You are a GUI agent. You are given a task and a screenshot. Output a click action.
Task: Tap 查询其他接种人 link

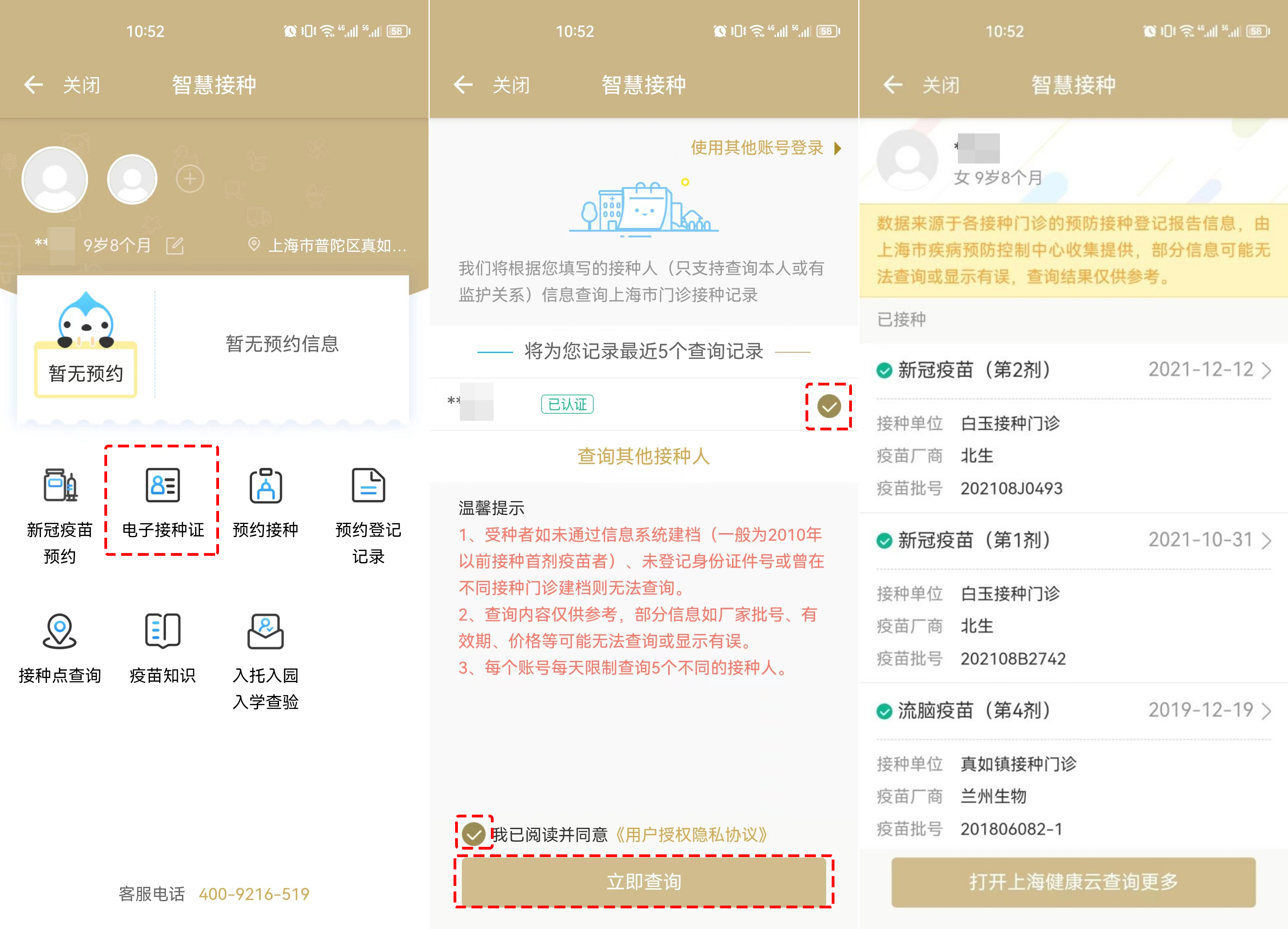pyautogui.click(x=644, y=456)
